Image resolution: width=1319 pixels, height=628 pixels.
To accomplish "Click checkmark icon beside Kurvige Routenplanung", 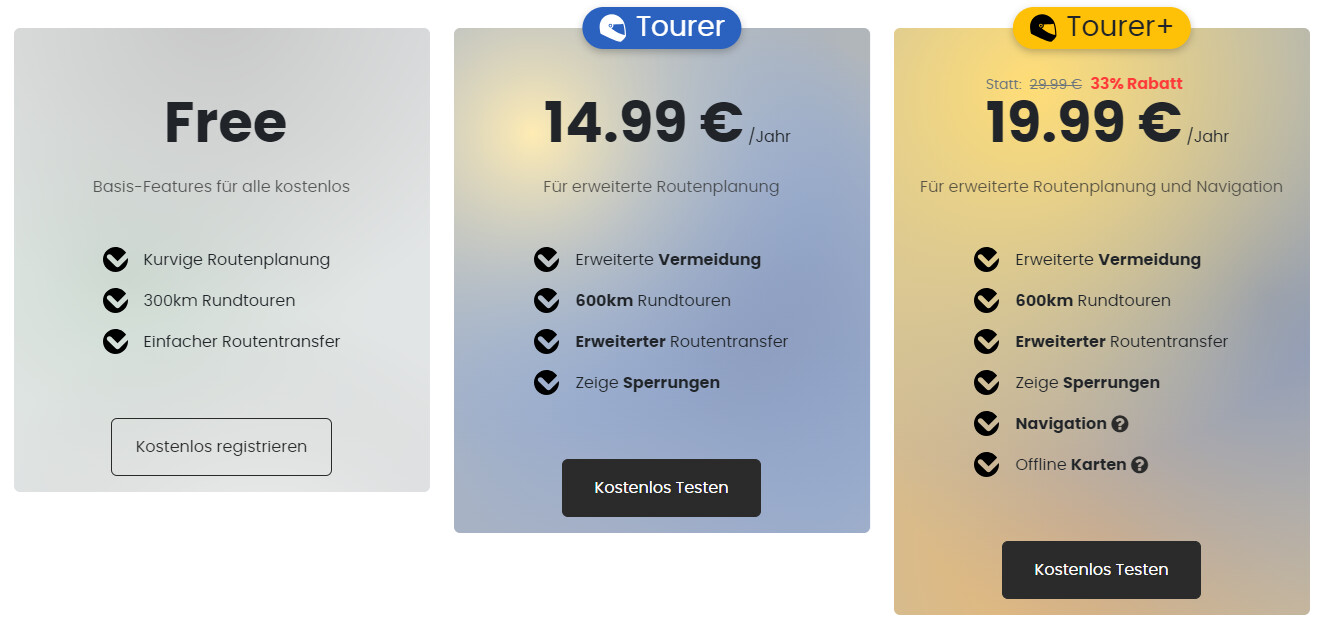I will 115,260.
